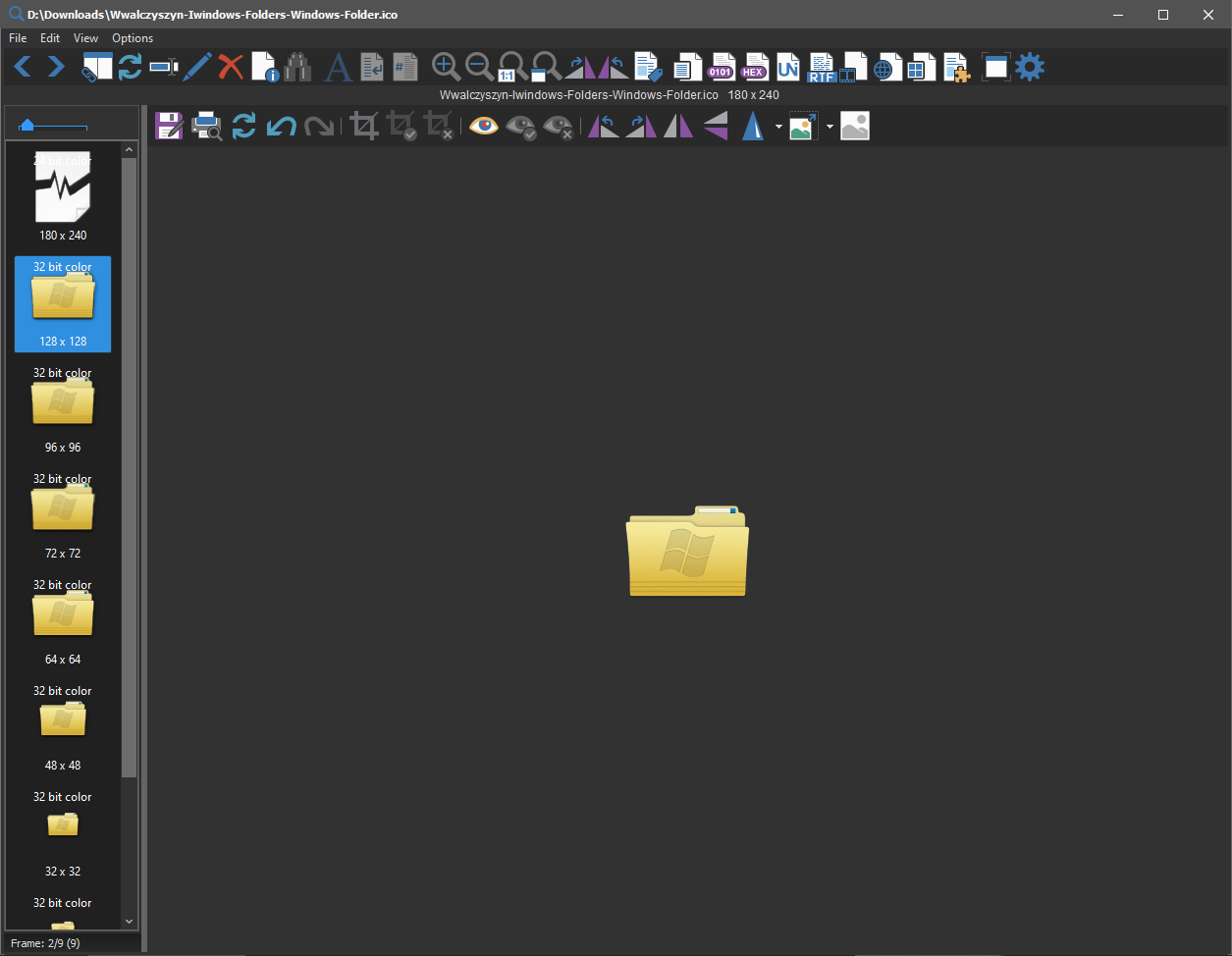Viewport: 1232px width, 956px height.
Task: Open the Options menu
Action: pyautogui.click(x=133, y=38)
